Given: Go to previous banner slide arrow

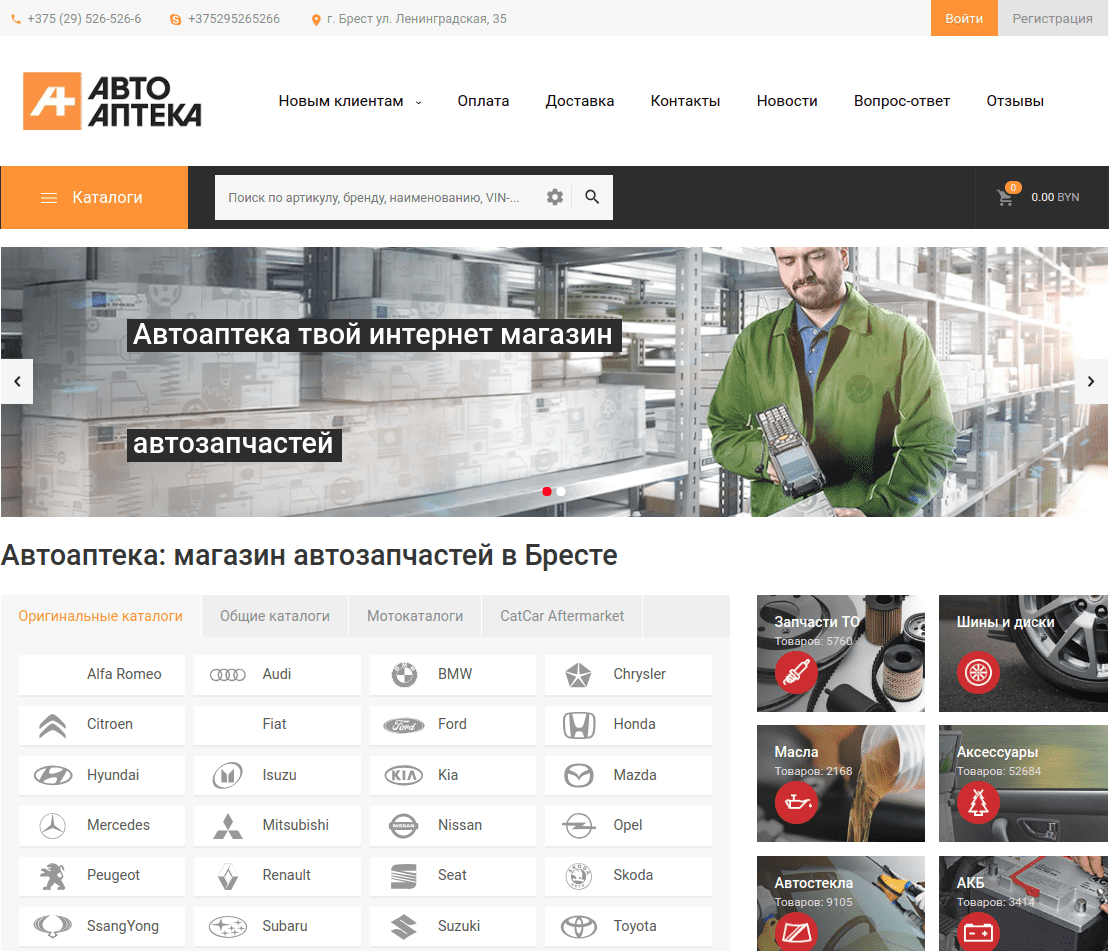Looking at the screenshot, I should coord(17,381).
